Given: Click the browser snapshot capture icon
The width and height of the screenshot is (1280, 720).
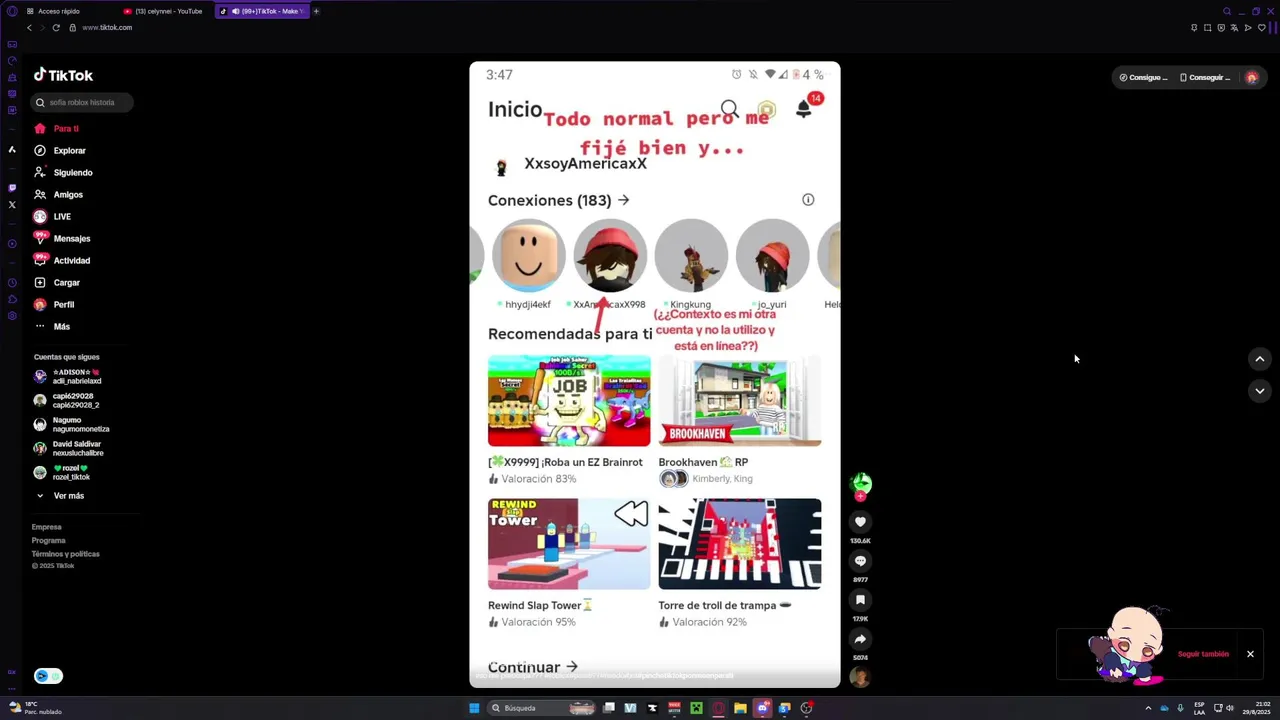Looking at the screenshot, I should pos(1207,27).
